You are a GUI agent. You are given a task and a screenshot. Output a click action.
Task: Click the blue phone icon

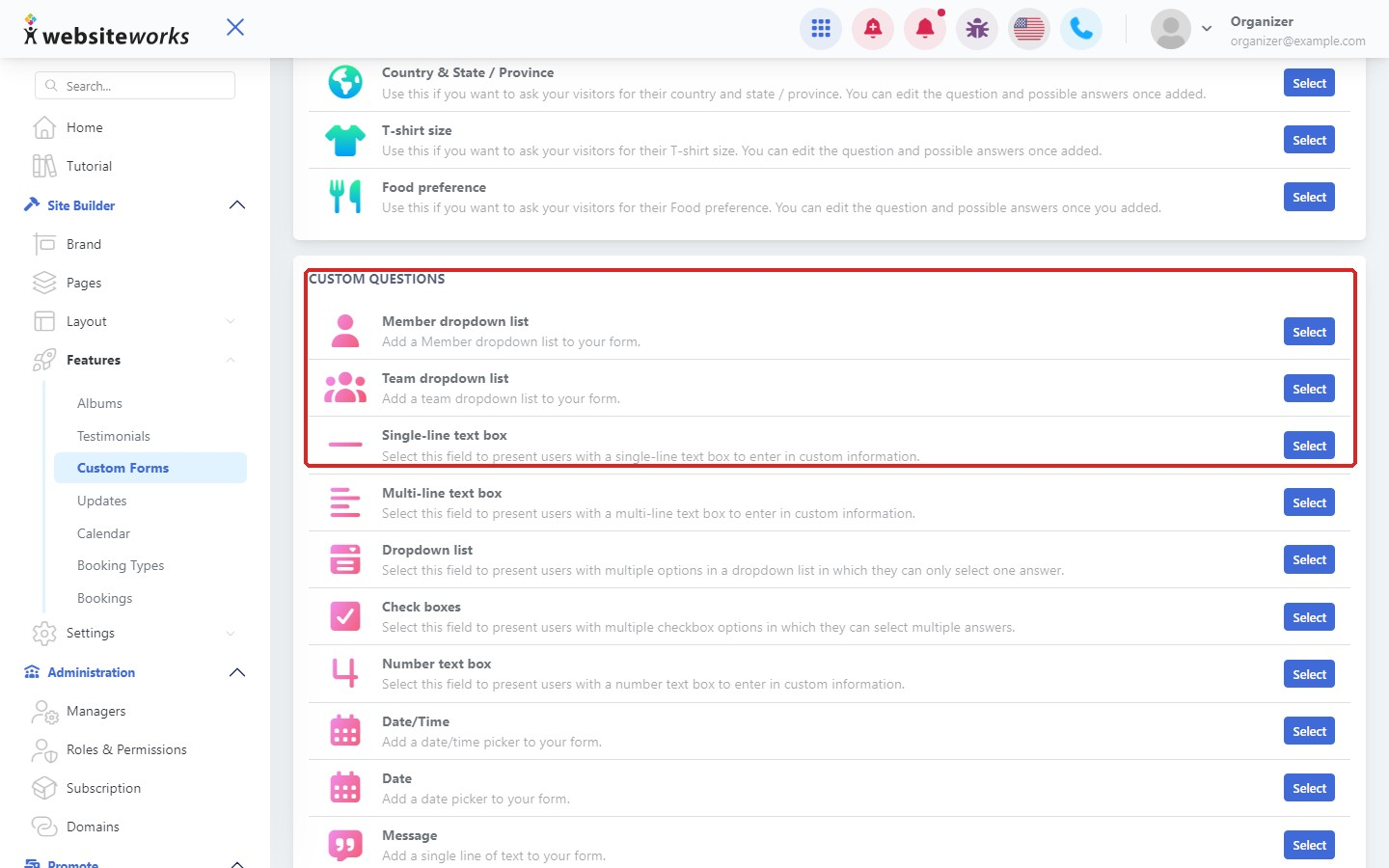point(1081,29)
